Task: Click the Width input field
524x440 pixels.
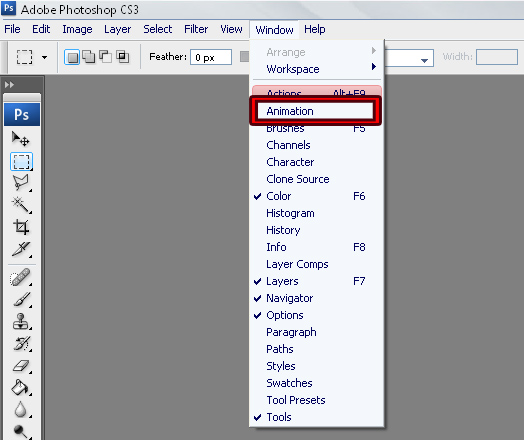Action: pyautogui.click(x=497, y=57)
